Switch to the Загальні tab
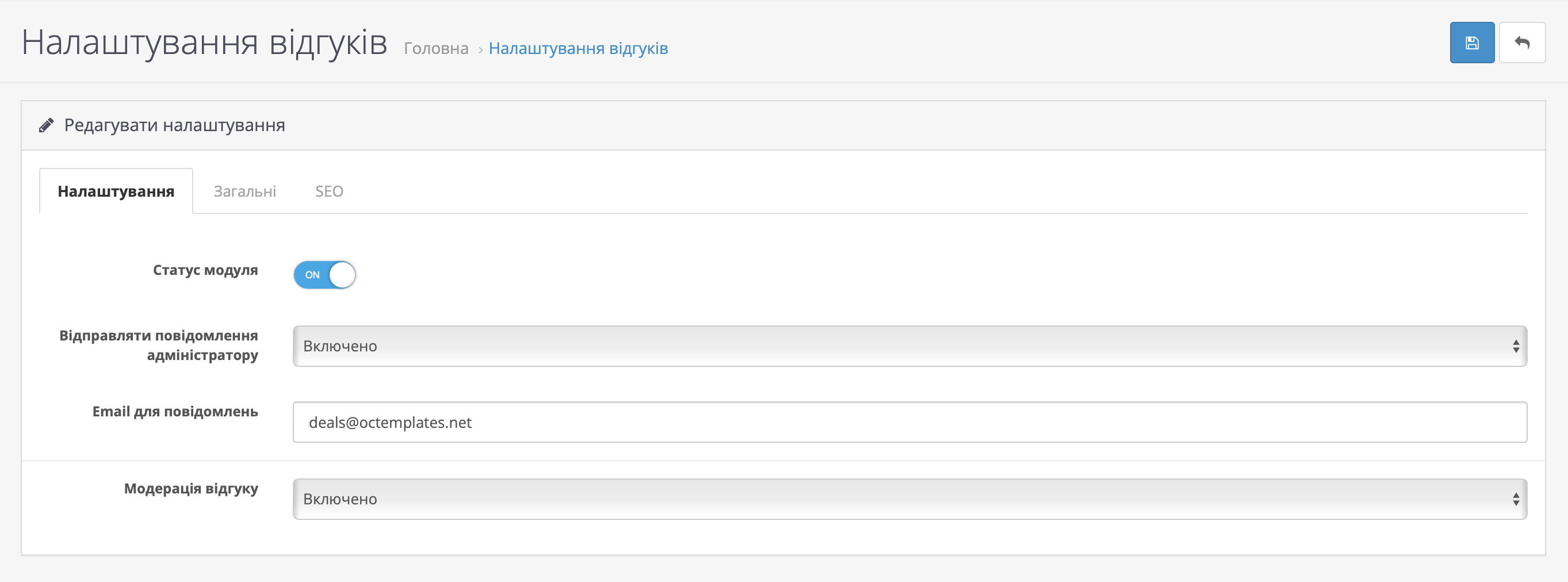Image resolution: width=1568 pixels, height=582 pixels. point(244,191)
